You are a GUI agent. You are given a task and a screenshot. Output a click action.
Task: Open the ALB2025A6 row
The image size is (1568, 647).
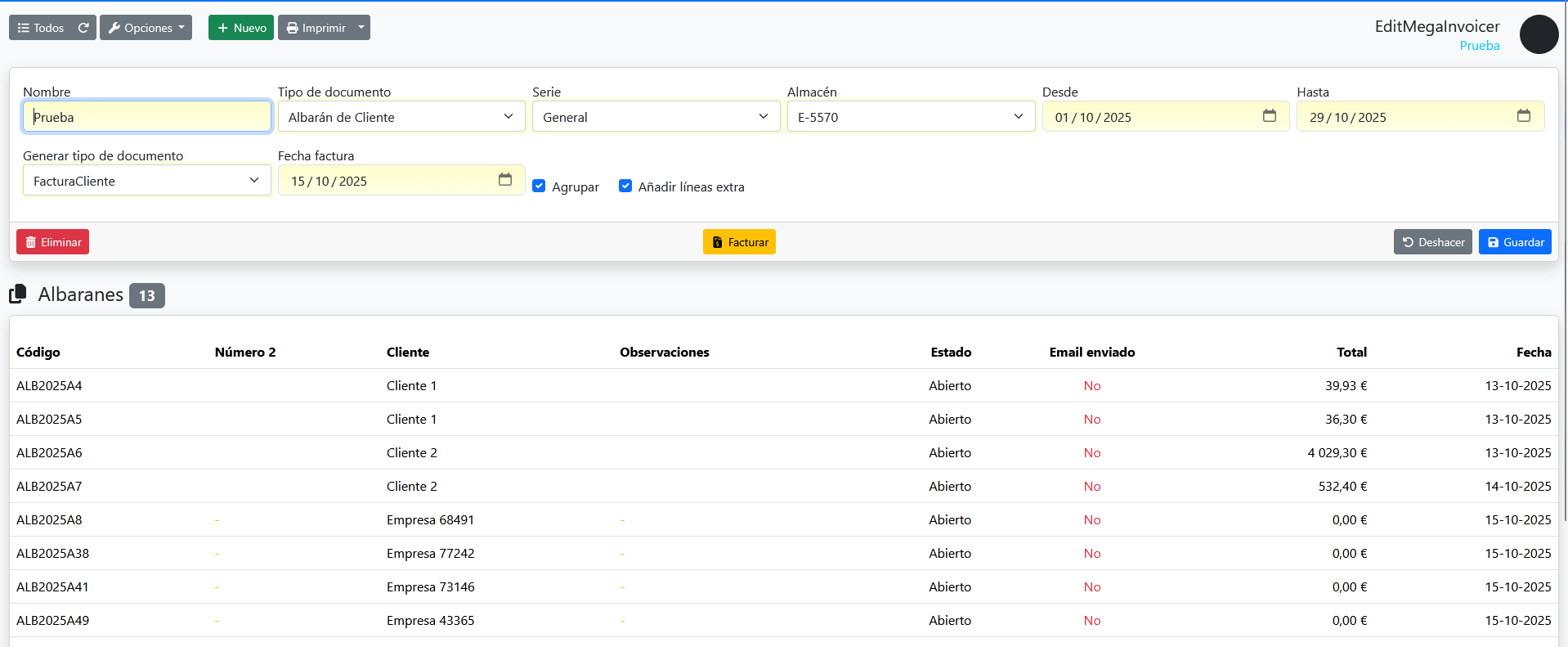[49, 452]
